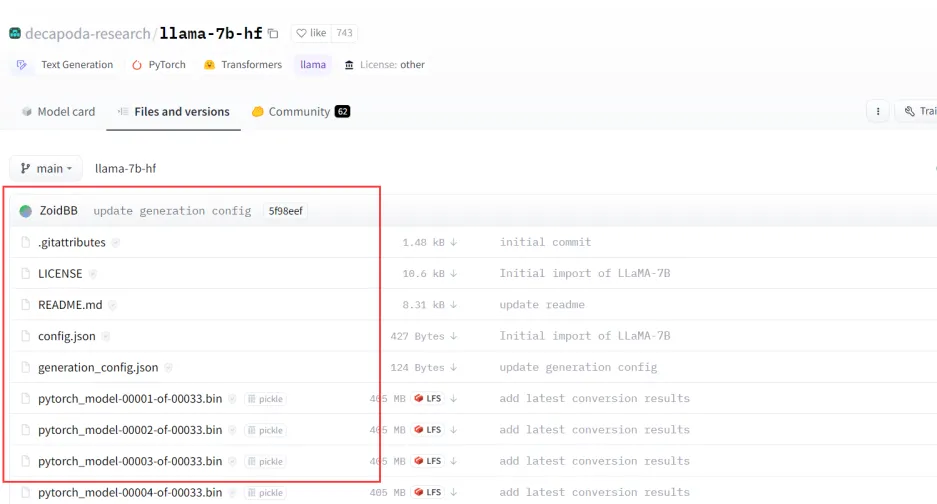Expand the main branch dropdown
937x504 pixels.
coord(46,169)
